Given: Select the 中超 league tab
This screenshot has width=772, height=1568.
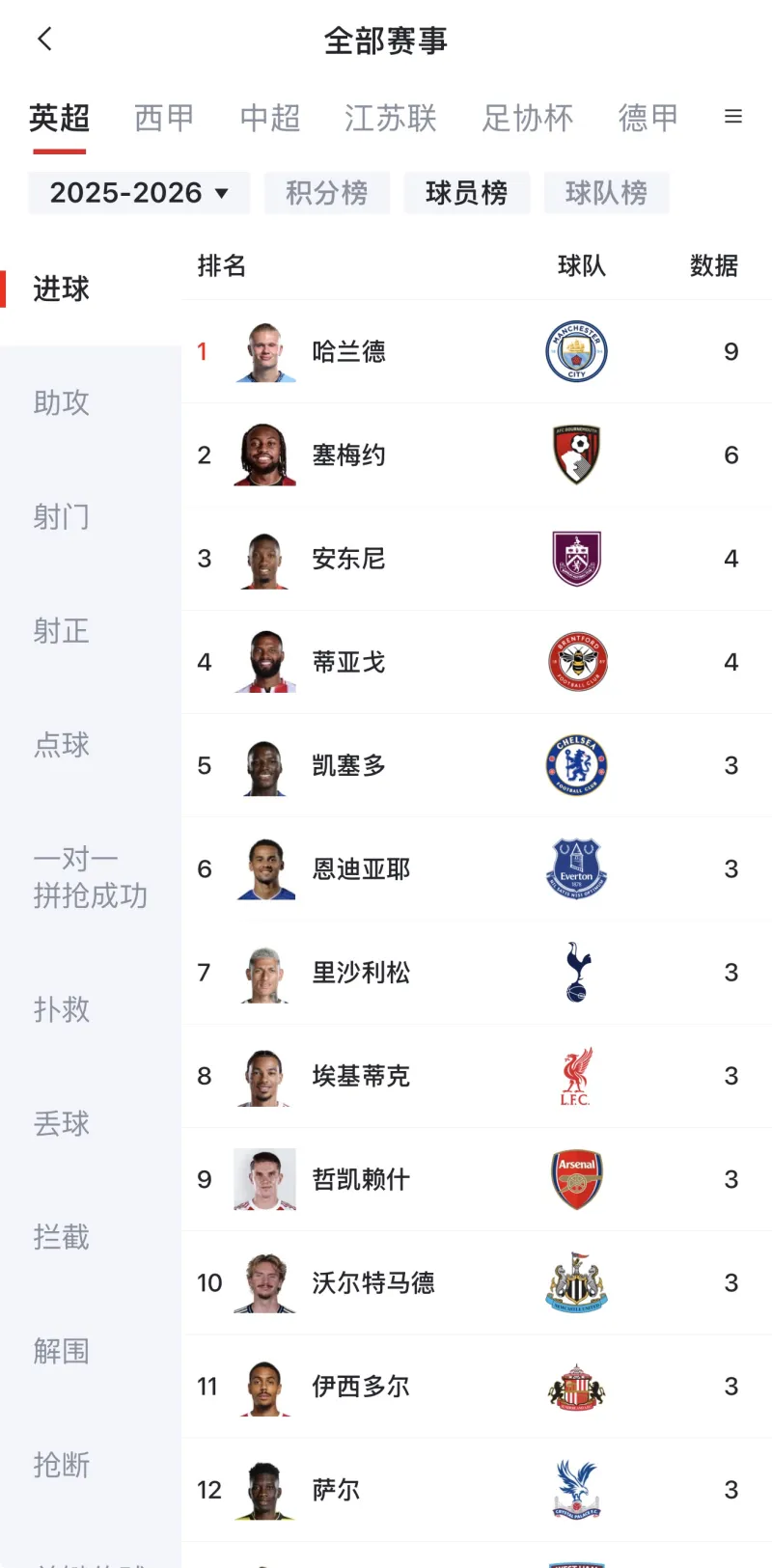Looking at the screenshot, I should click(x=270, y=118).
